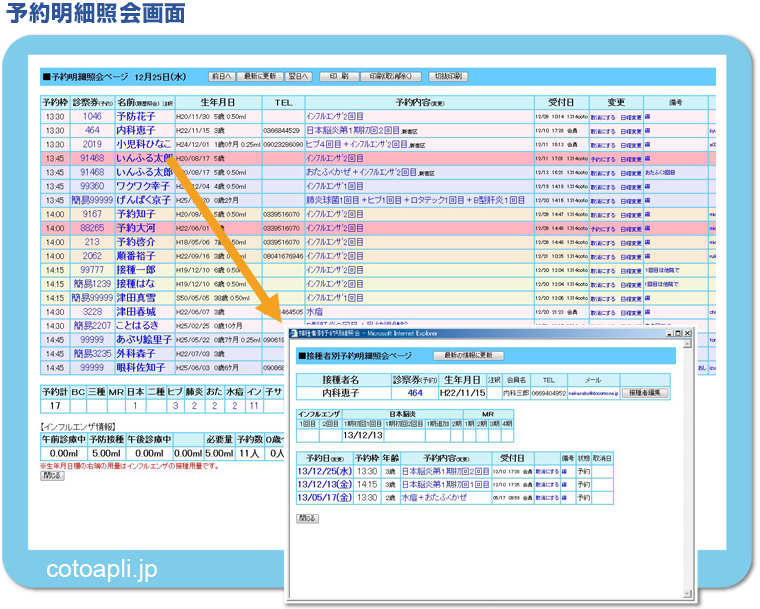Click 日程変更 for 順番裕子 row

click(631, 257)
